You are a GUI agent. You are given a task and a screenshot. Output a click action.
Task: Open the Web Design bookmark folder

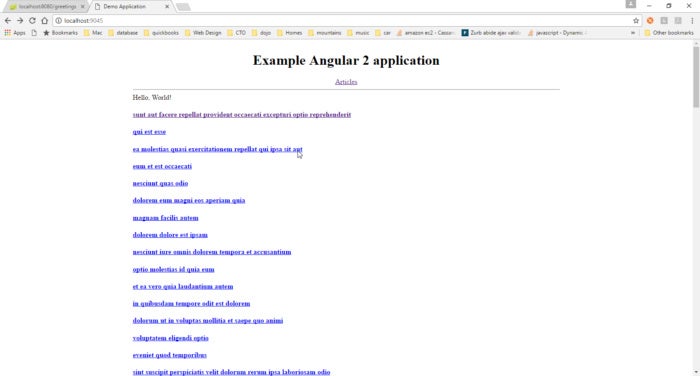tap(203, 33)
